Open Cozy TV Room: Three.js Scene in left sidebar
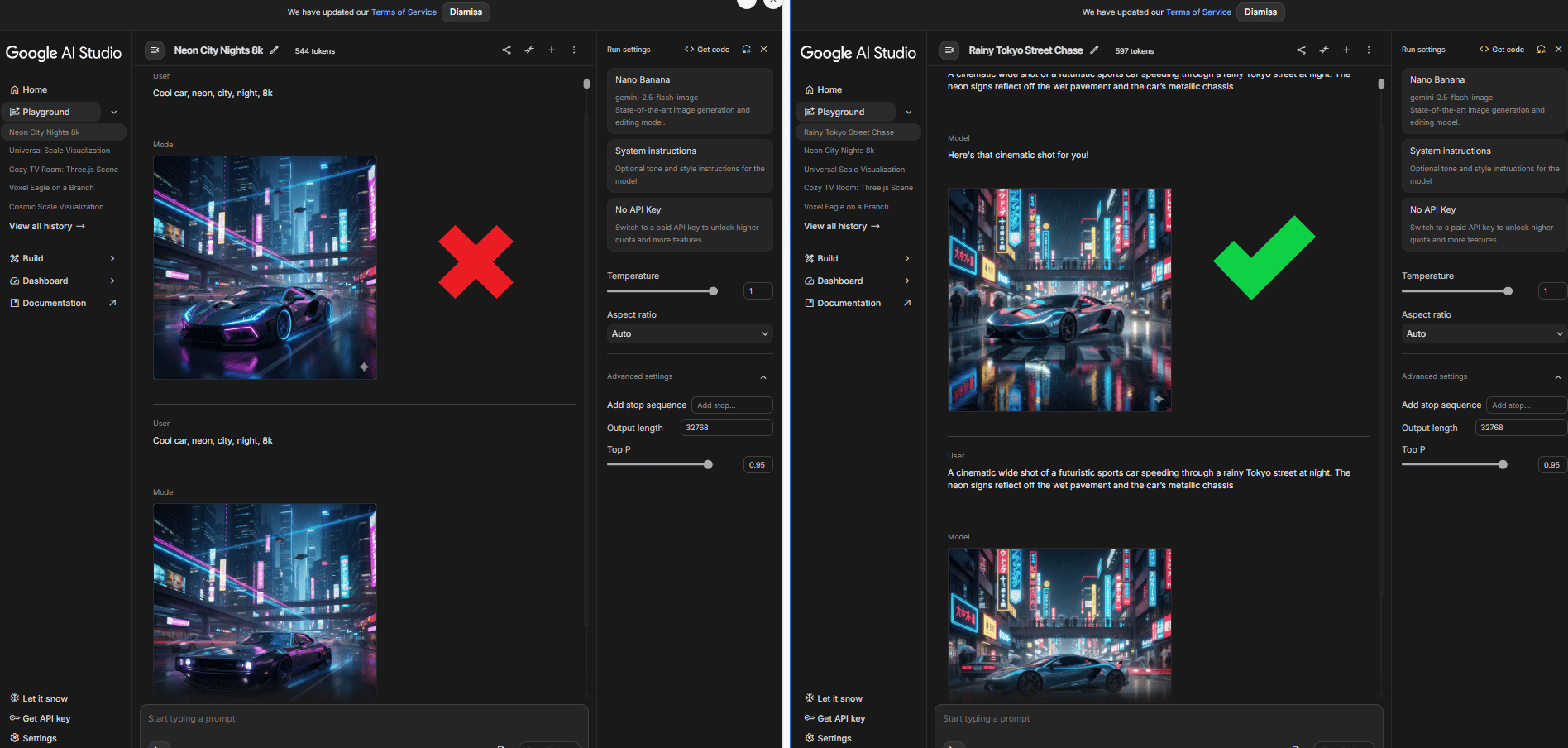Viewport: 1568px width, 748px height. [64, 170]
